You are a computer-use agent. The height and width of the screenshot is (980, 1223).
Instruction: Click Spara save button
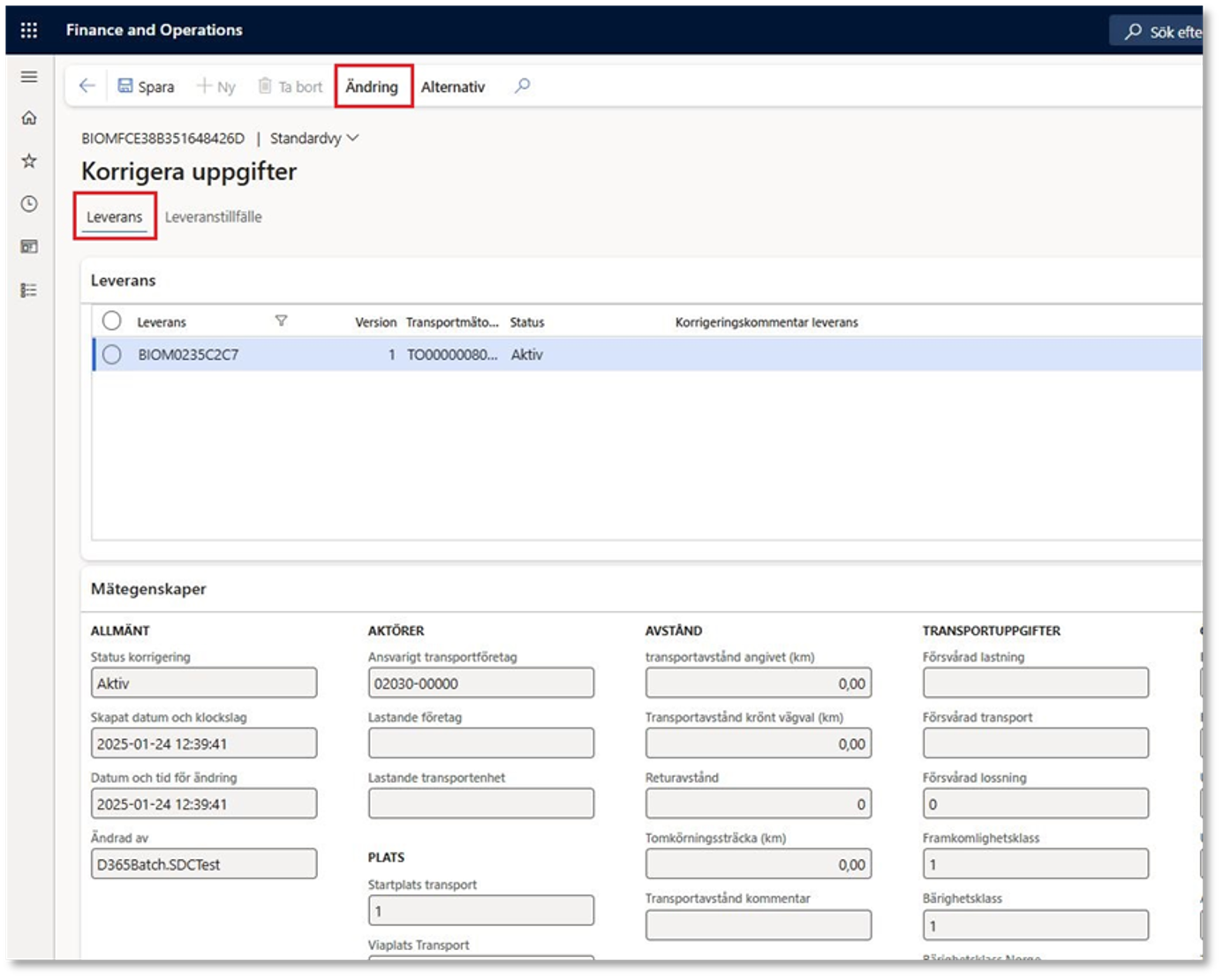pyautogui.click(x=146, y=87)
